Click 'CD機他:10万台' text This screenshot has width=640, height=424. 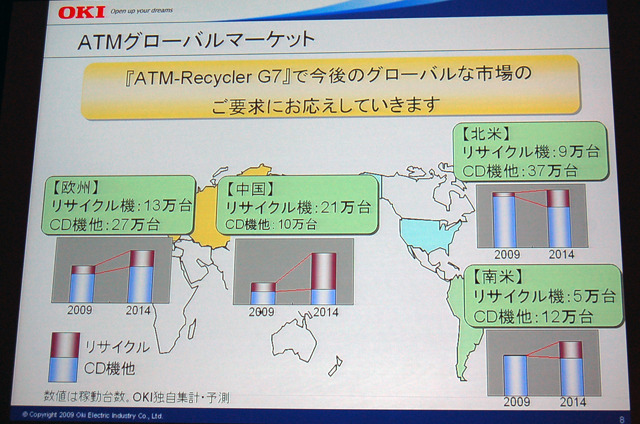pyautogui.click(x=271, y=224)
